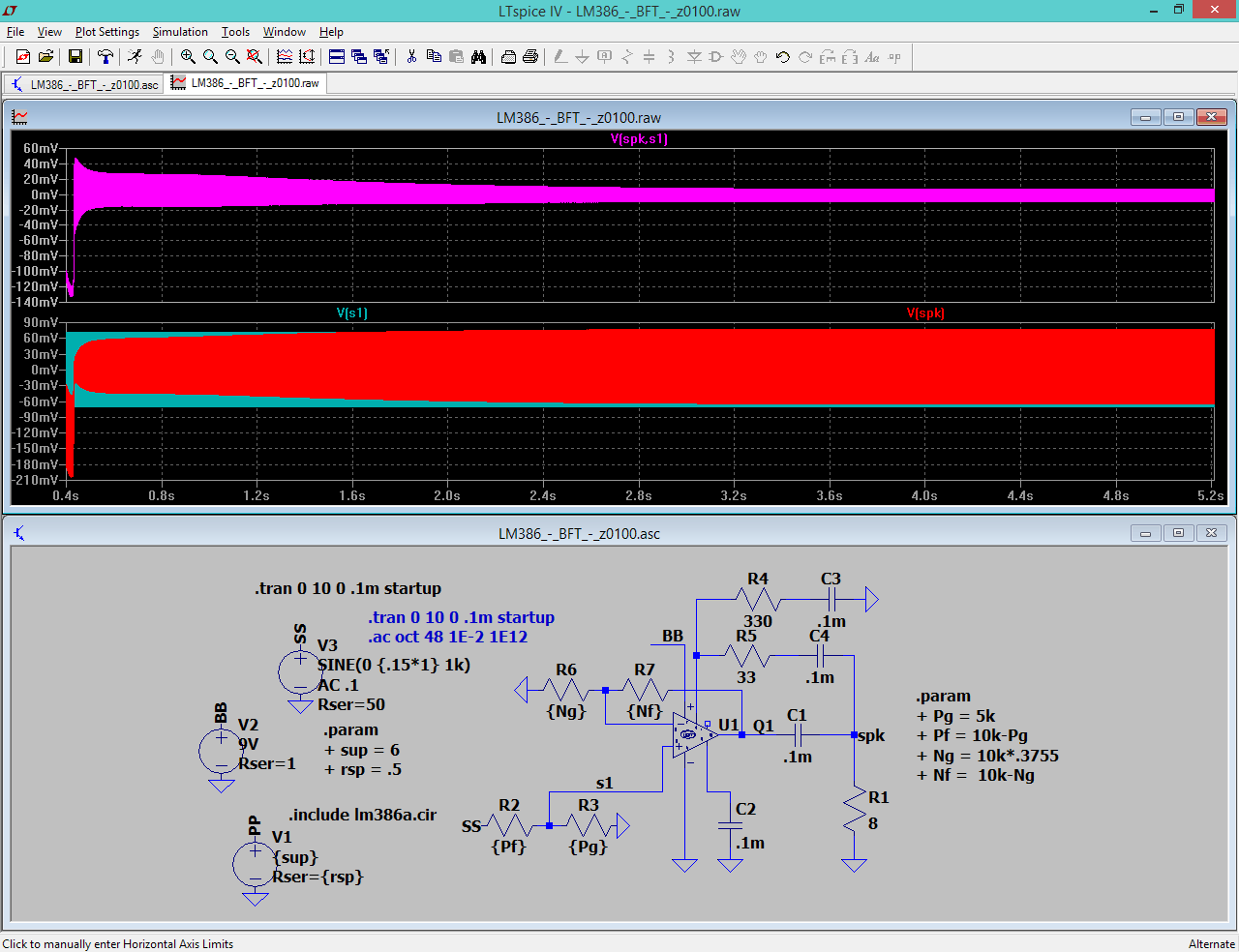
Task: Click the .include lm386a.cir directive
Action: [363, 815]
